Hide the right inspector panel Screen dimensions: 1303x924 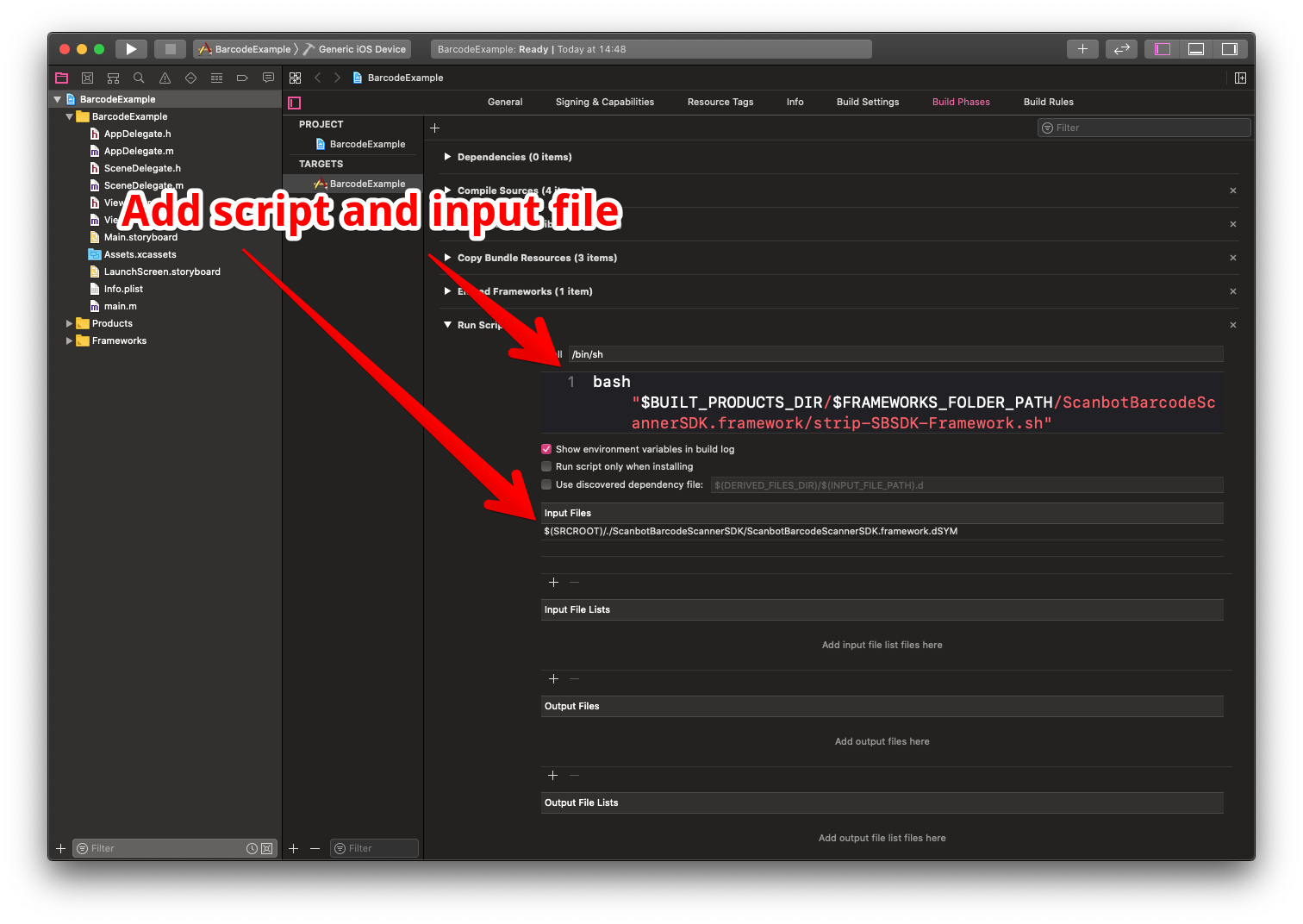[x=1230, y=49]
